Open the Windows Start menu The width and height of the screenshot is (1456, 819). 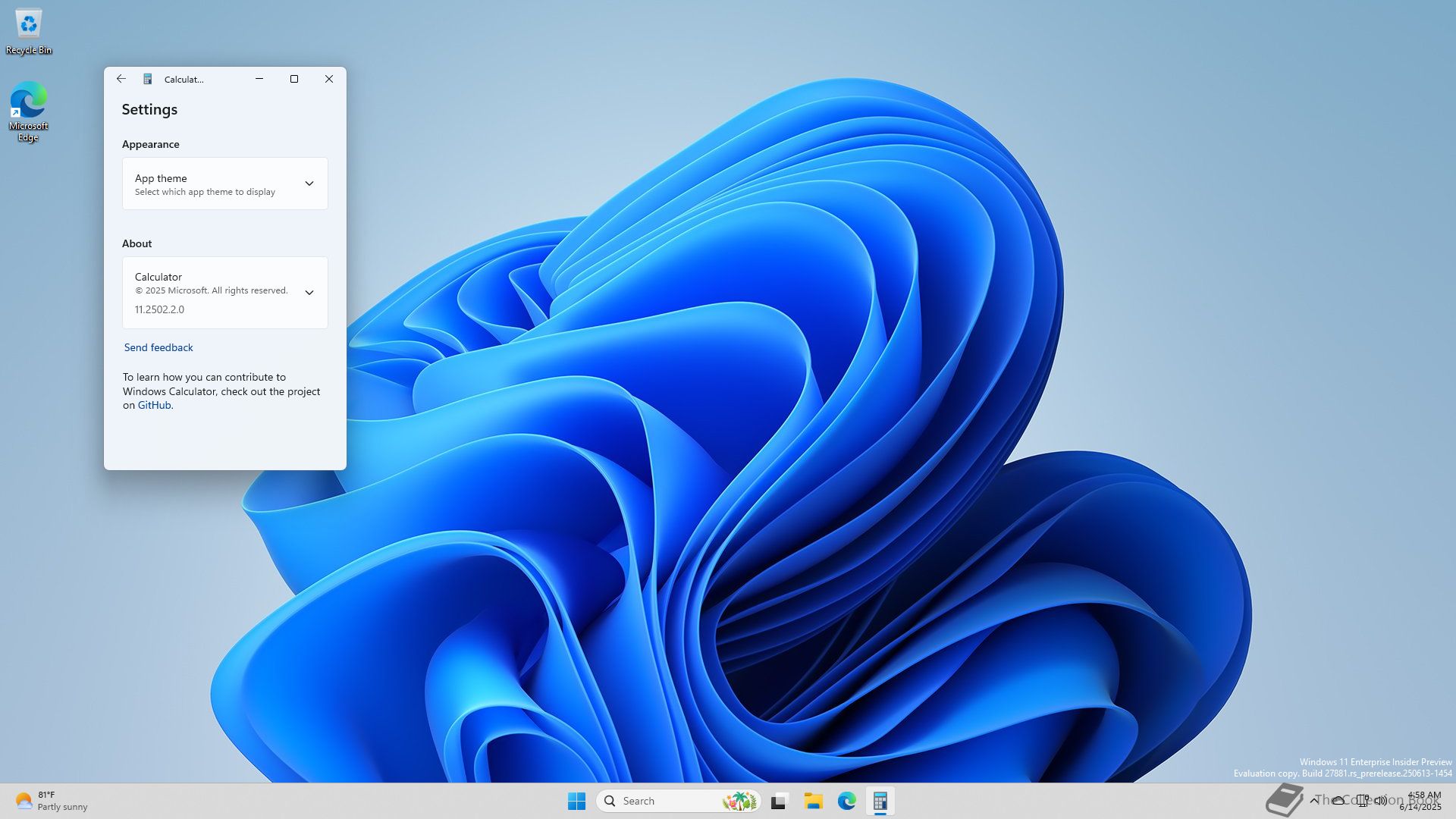click(576, 801)
